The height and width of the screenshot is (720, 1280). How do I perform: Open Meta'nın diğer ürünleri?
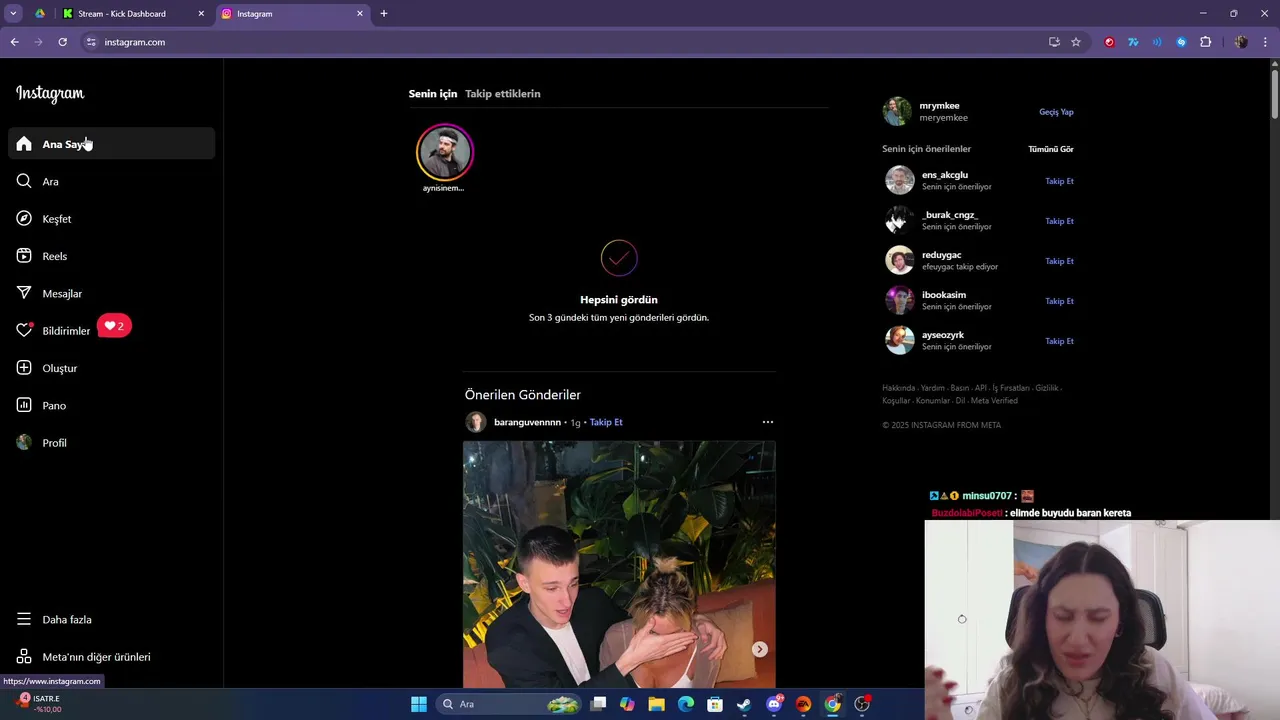click(111, 657)
